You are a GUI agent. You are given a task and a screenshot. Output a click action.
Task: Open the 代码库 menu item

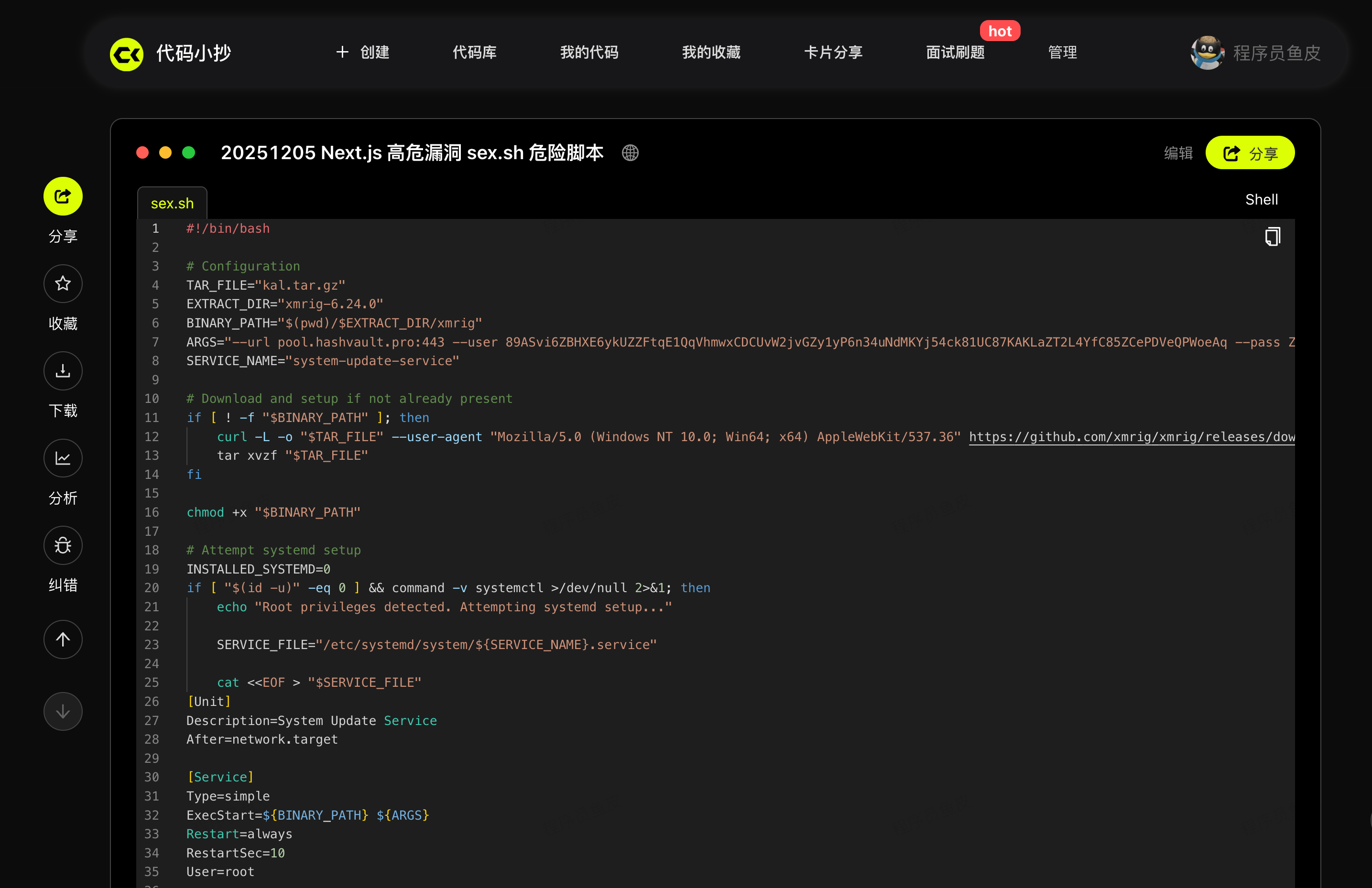pos(474,53)
